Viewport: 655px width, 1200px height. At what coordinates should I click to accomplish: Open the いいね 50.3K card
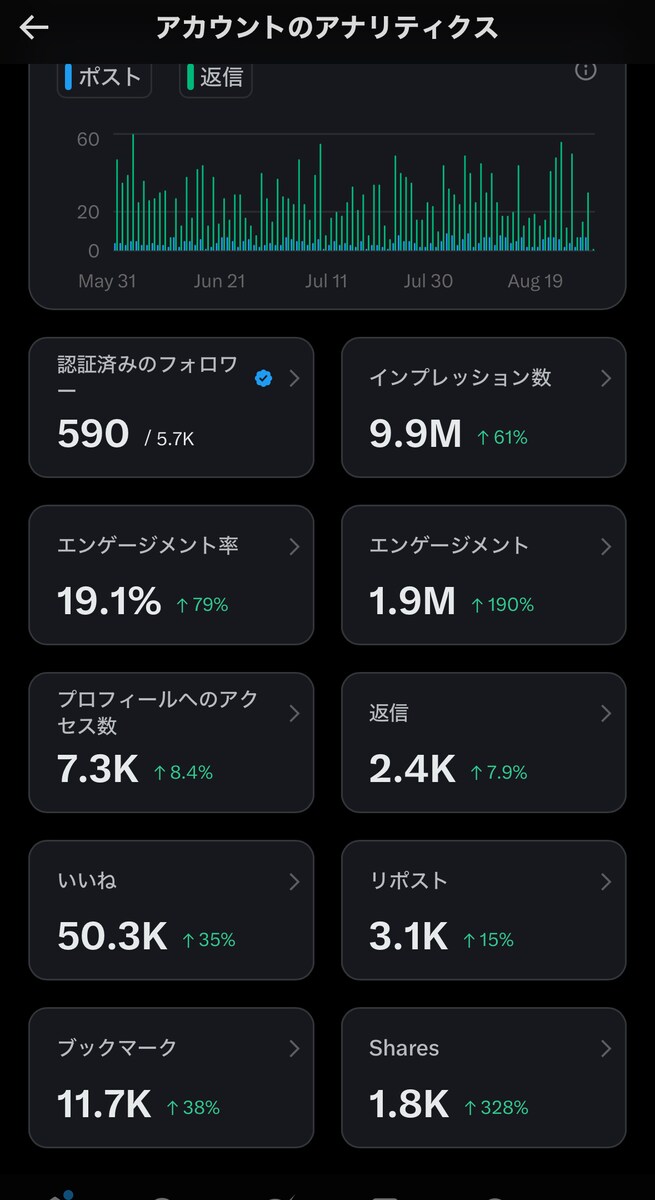[171, 910]
